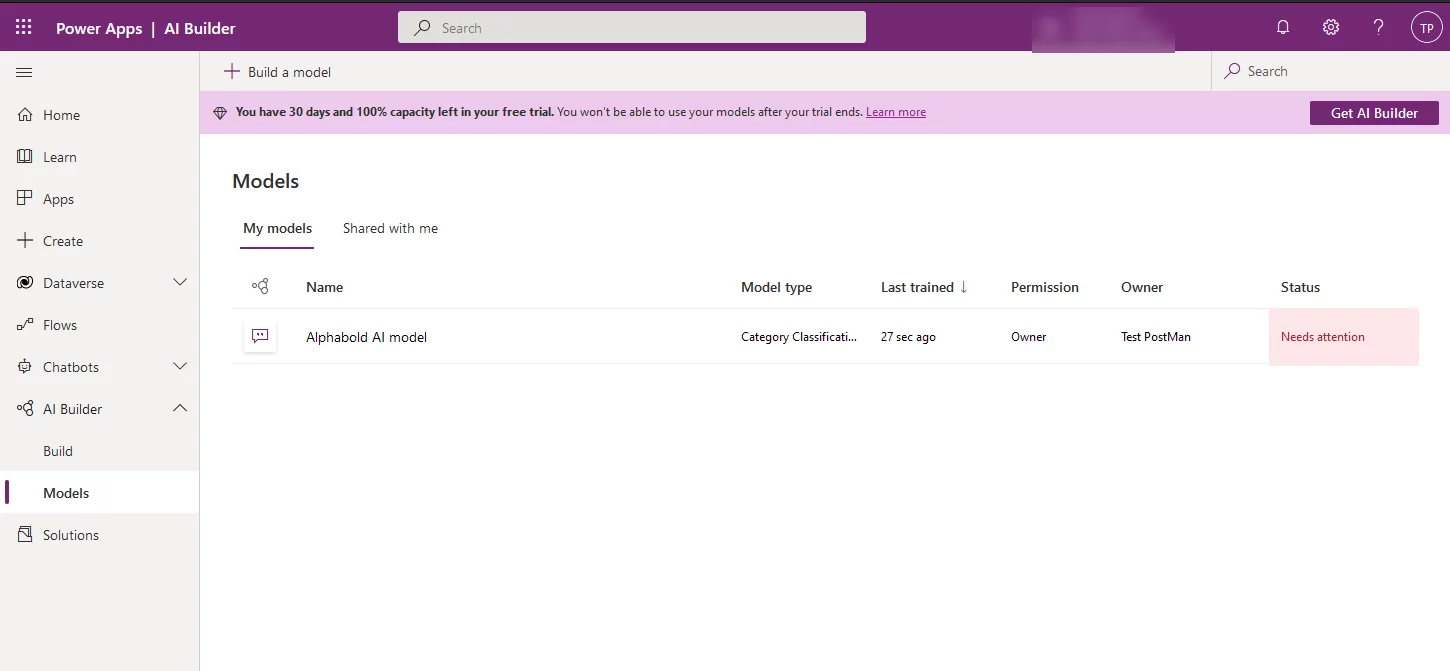Viewport: 1450px width, 671px height.
Task: Click the Create plus icon in sidebar
Action: [x=25, y=241]
